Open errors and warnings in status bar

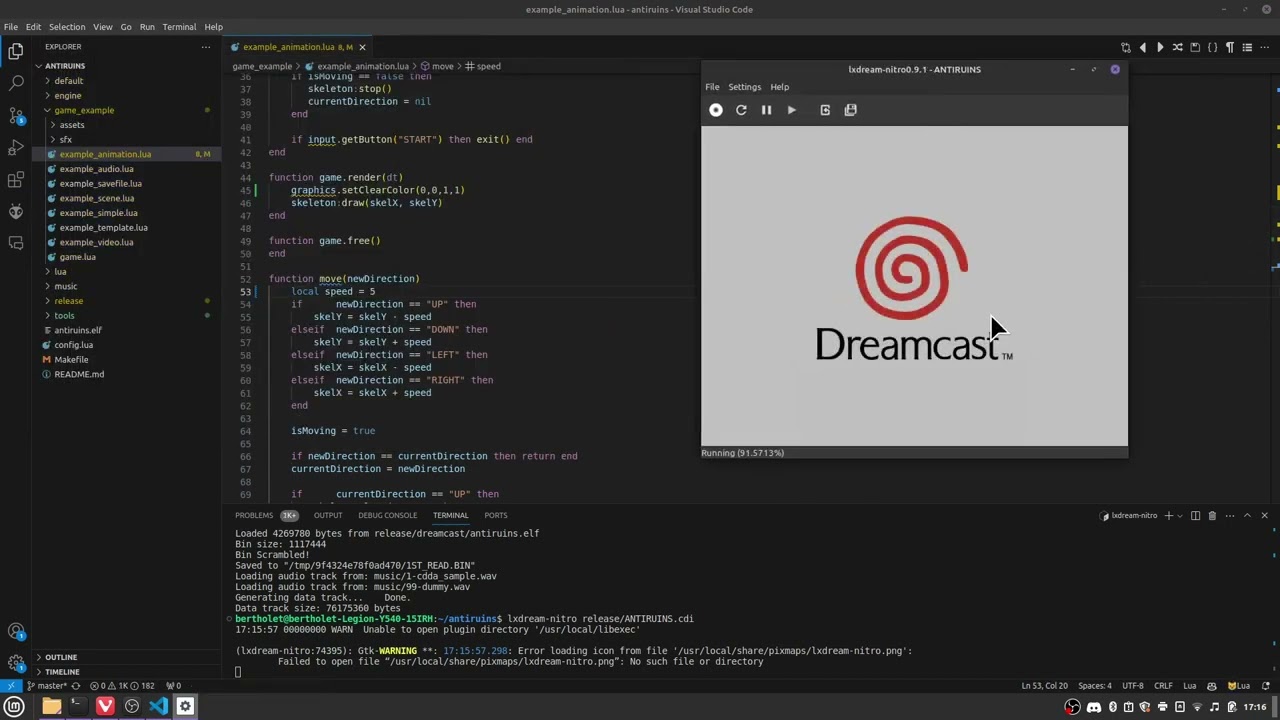point(122,686)
